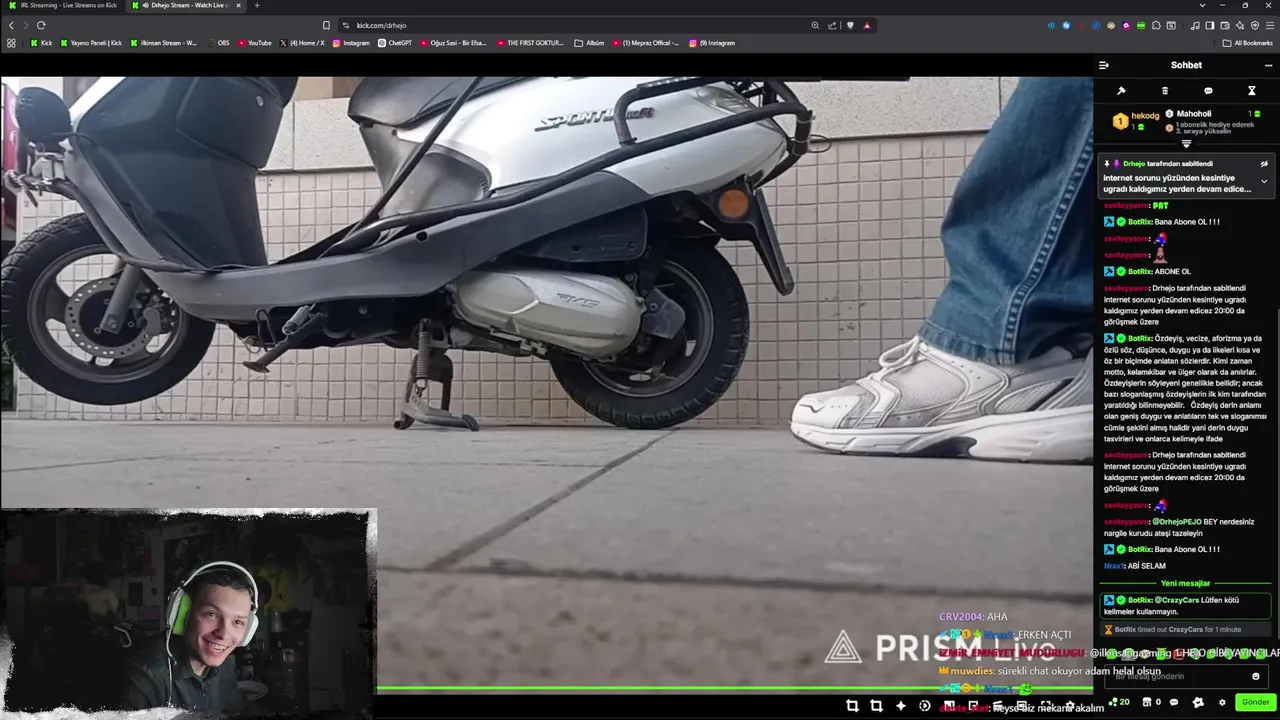1280x720 pixels.
Task: Go back in browser history
Action: point(11,25)
